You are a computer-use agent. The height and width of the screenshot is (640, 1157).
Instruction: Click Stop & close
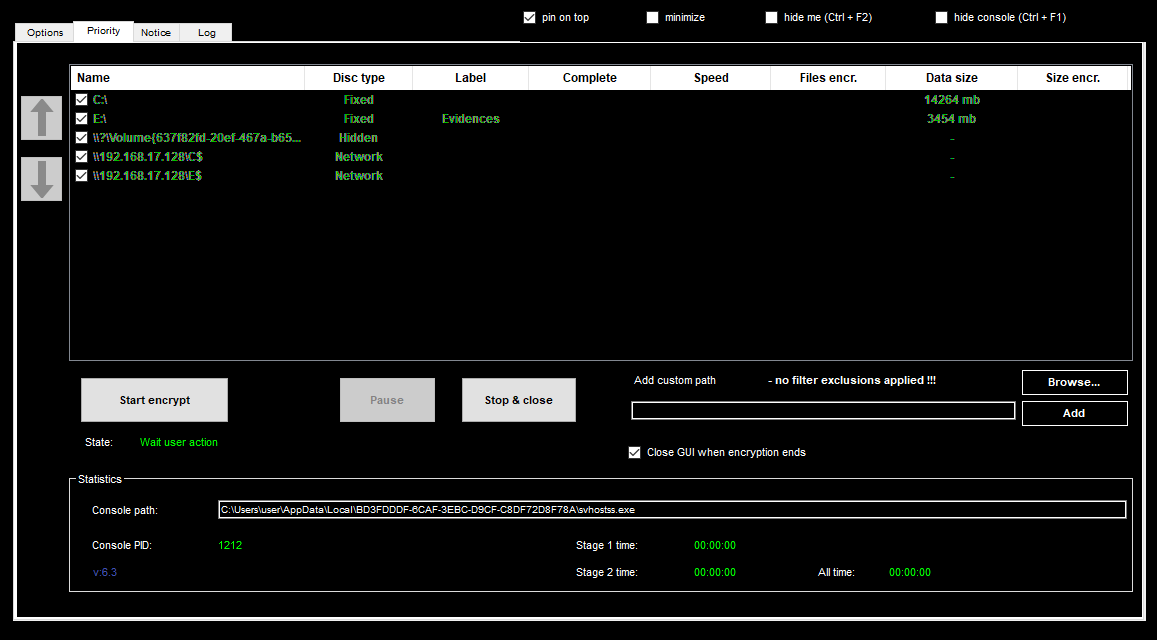coord(518,399)
